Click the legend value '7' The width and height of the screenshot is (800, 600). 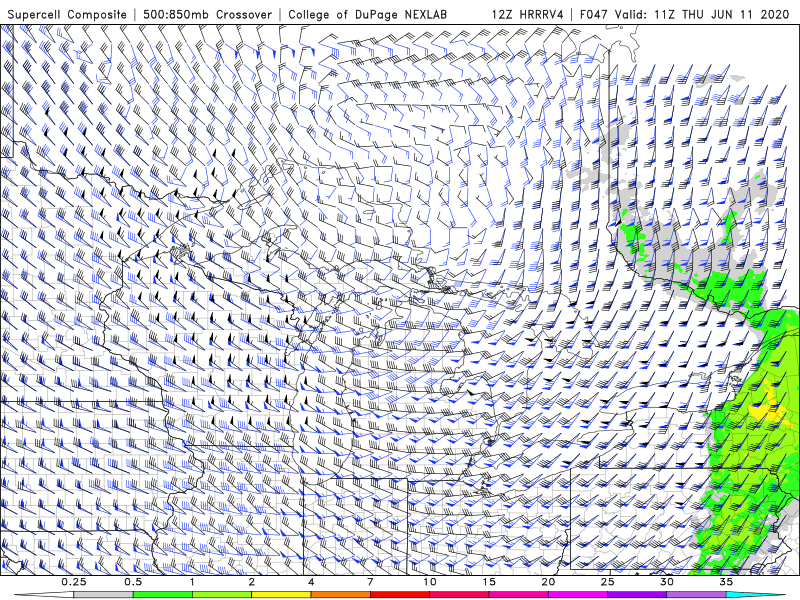[370, 582]
